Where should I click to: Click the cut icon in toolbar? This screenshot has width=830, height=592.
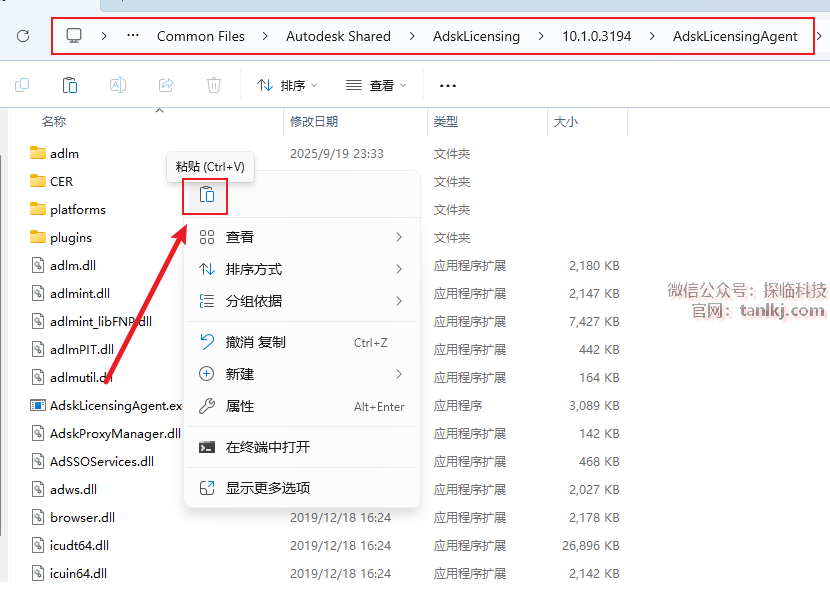pos(22,86)
